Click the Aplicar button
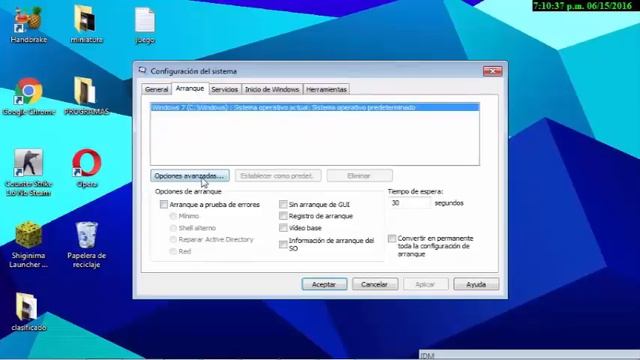Screen dimensions: 640x360 (x=425, y=284)
